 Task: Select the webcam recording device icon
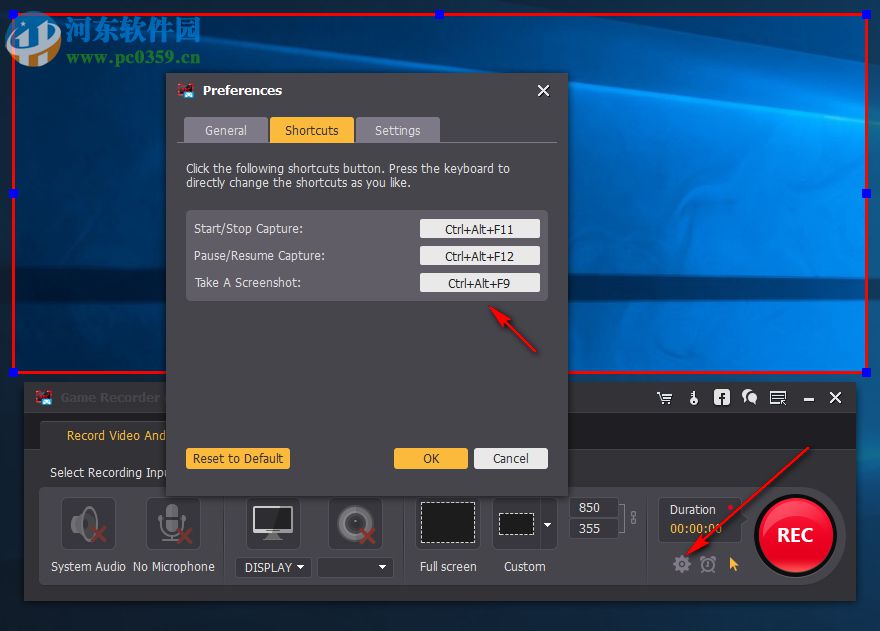point(355,523)
